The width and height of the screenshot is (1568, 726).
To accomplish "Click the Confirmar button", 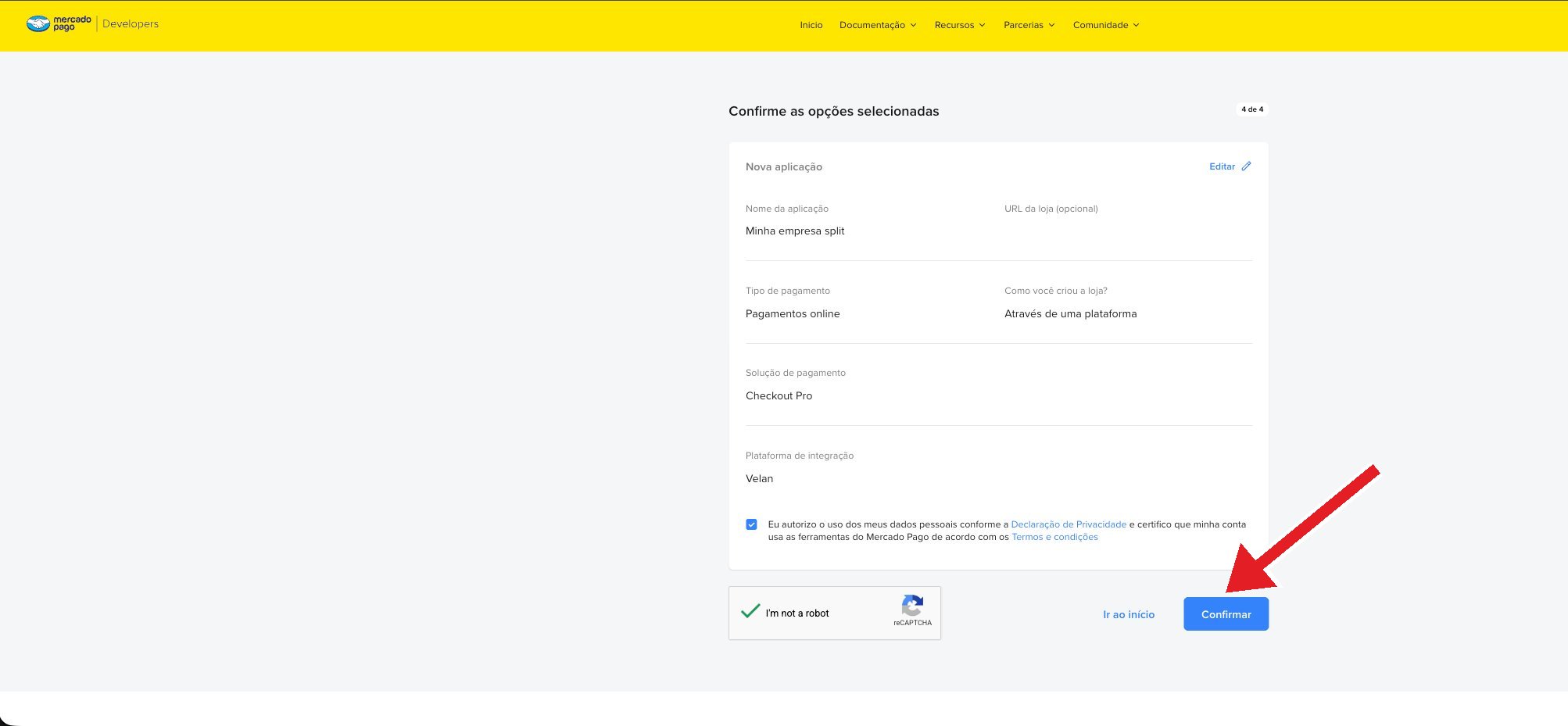I will pos(1226,614).
